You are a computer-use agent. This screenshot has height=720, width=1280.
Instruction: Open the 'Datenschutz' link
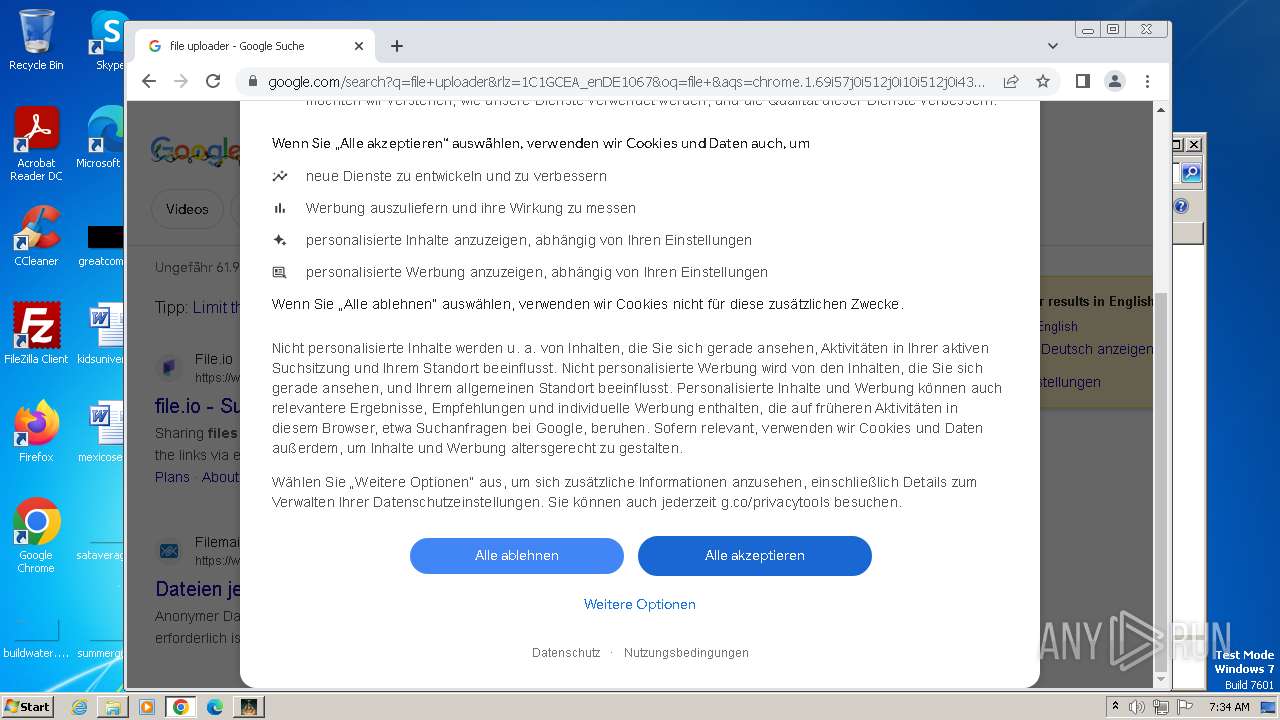pos(566,652)
